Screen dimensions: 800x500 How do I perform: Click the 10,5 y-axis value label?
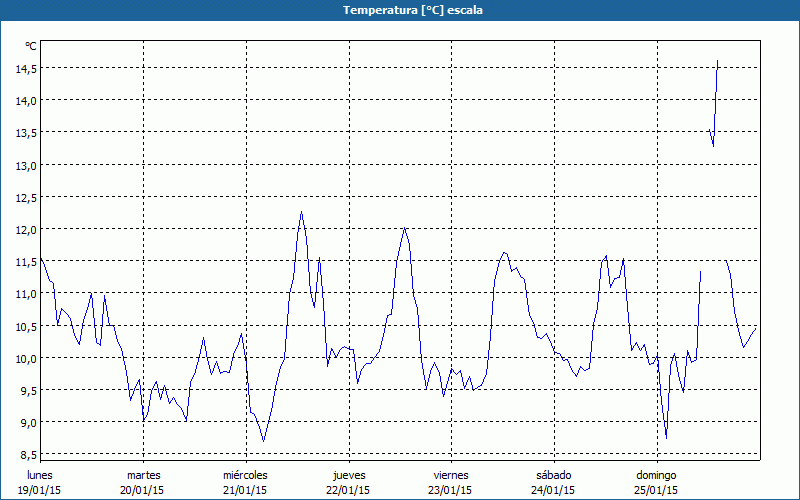pos(25,326)
